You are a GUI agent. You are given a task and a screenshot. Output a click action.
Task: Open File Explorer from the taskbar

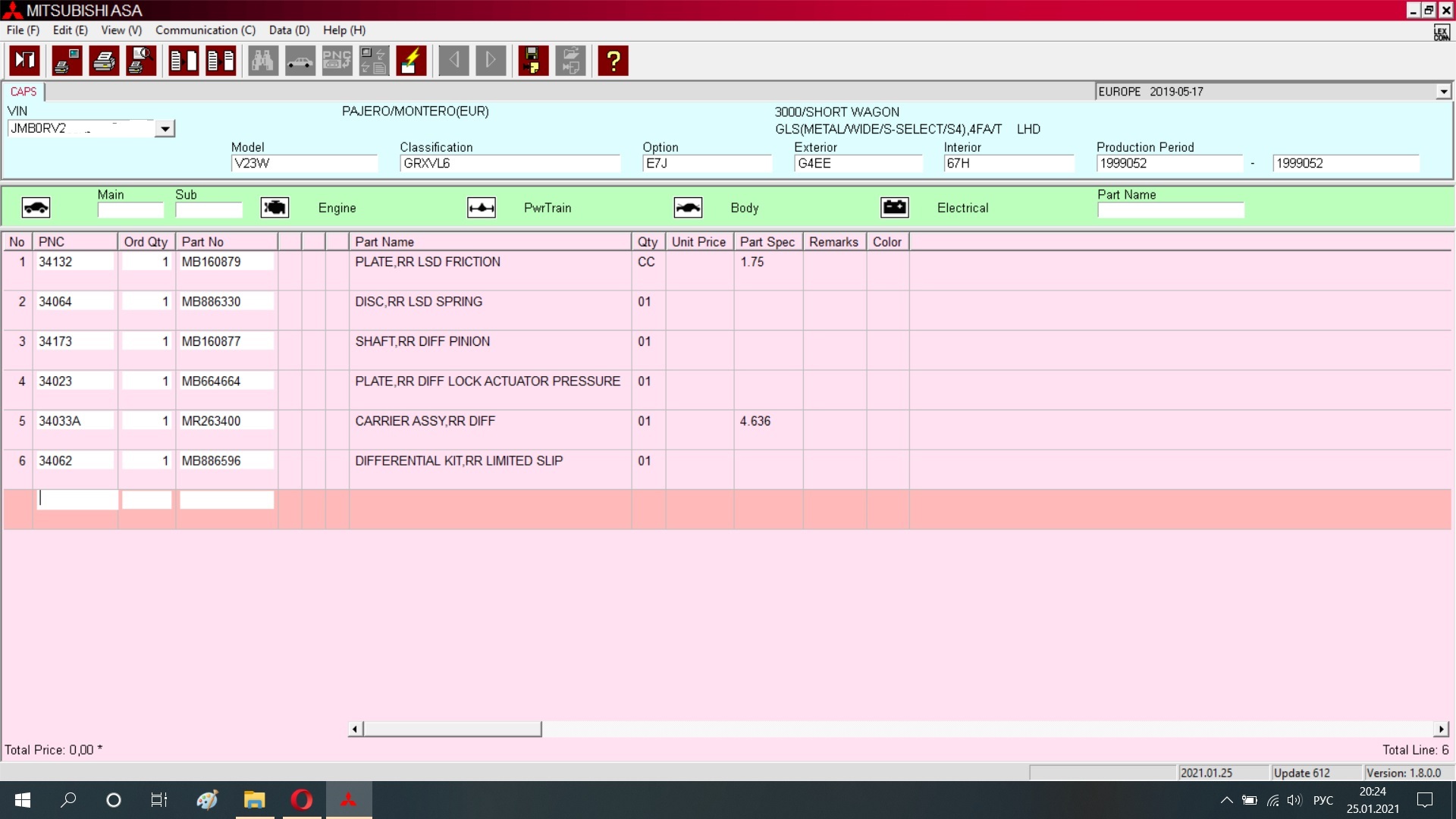point(254,800)
